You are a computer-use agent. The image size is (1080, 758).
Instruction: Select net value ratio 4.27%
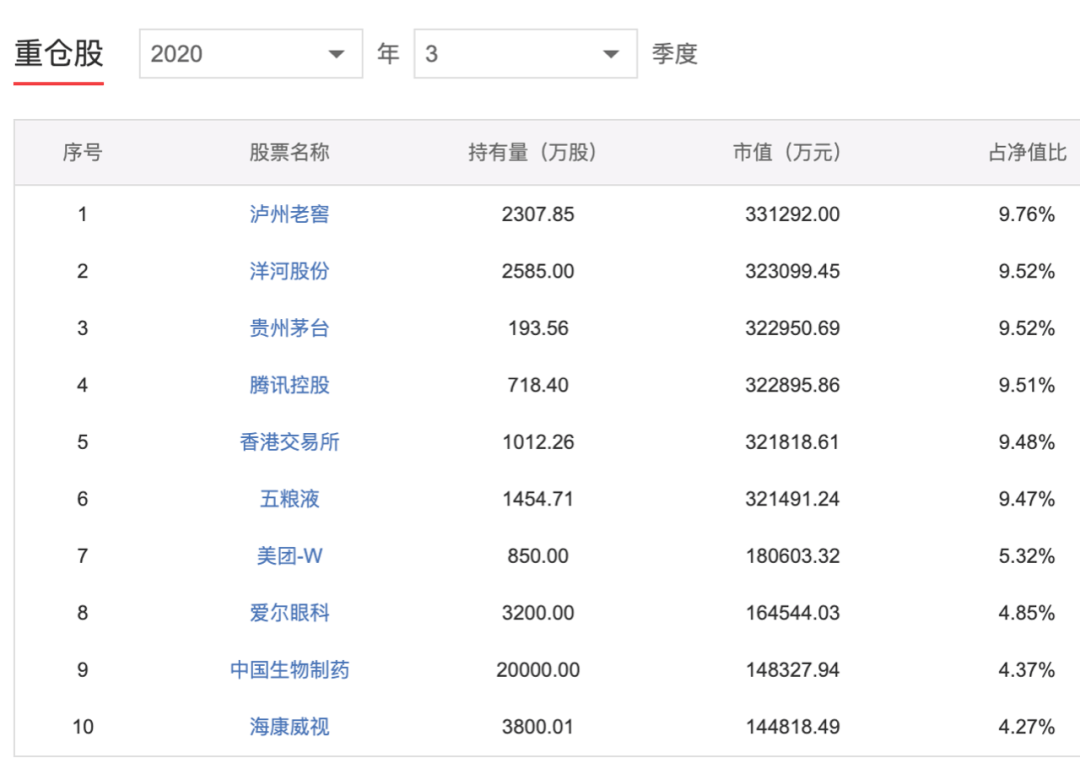[x=1027, y=726]
